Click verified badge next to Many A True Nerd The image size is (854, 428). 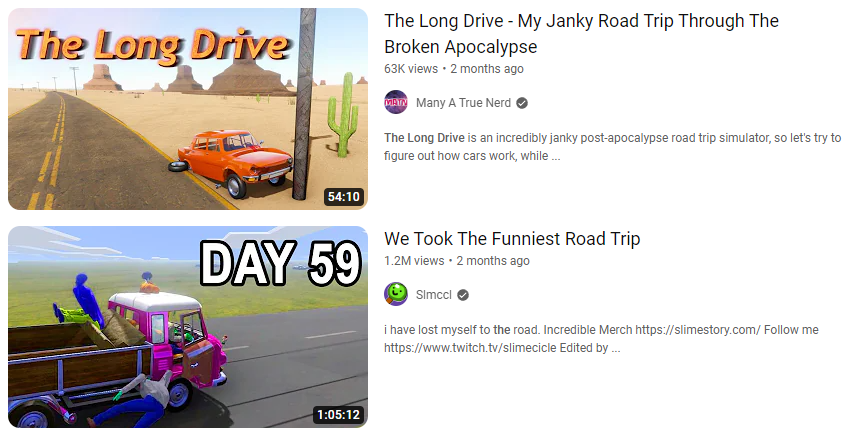(522, 103)
